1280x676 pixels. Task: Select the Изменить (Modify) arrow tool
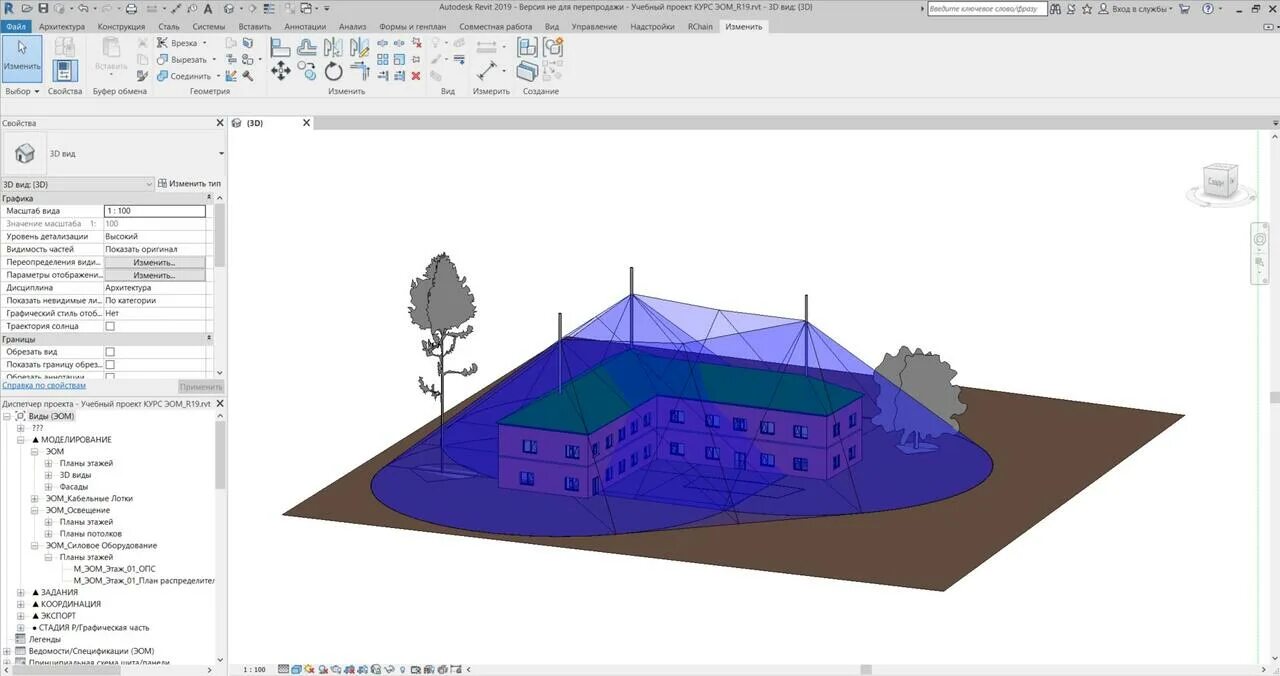(x=21, y=58)
